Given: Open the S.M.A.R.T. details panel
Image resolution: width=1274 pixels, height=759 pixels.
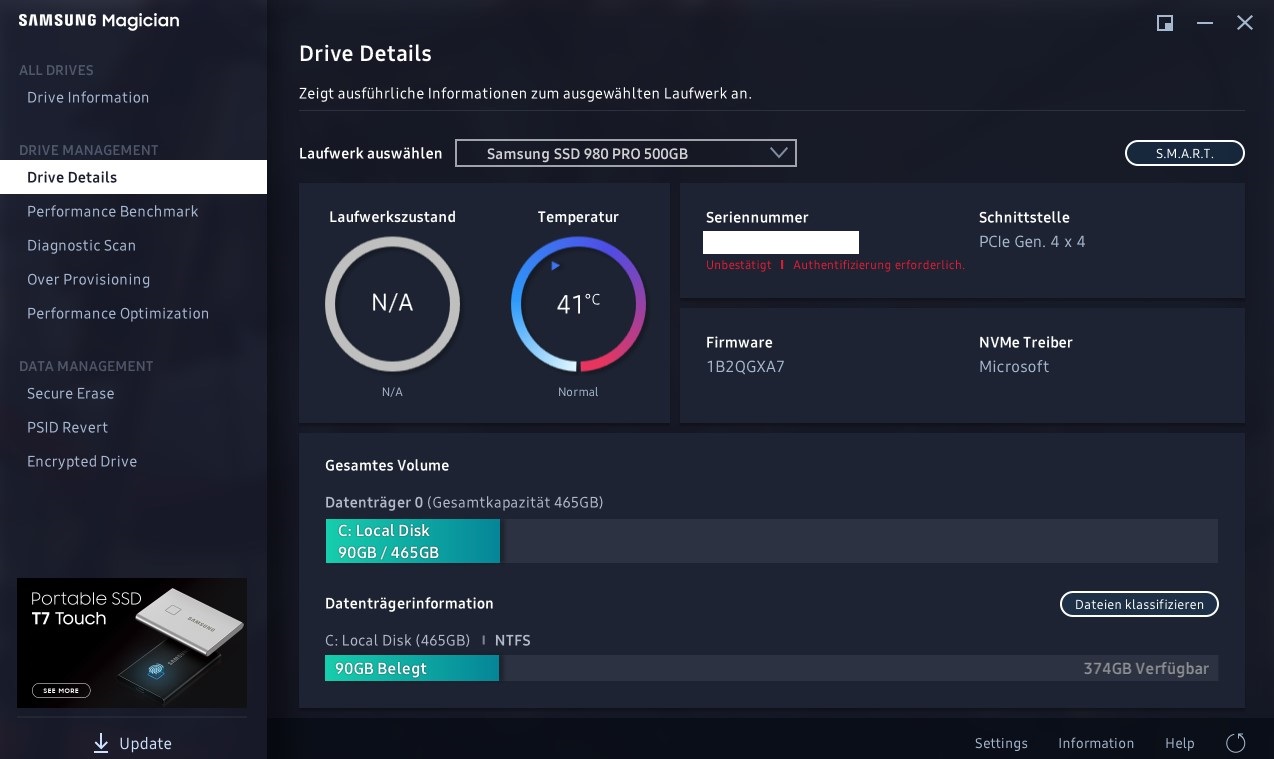Looking at the screenshot, I should [1184, 152].
